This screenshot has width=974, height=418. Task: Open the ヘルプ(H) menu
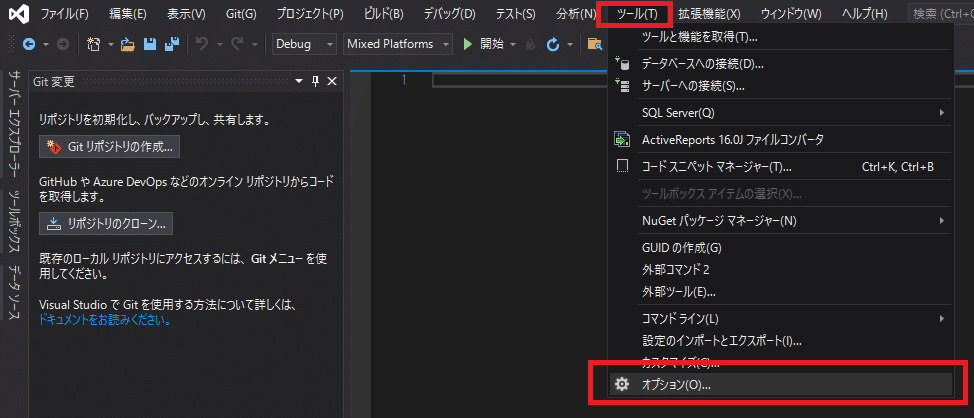[865, 14]
